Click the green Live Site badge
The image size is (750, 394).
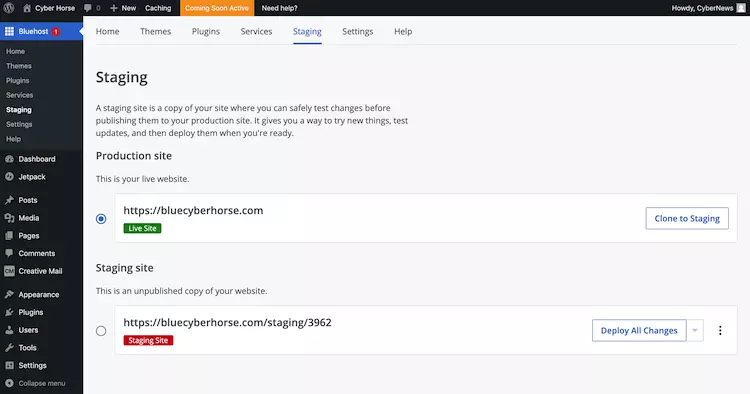143,229
